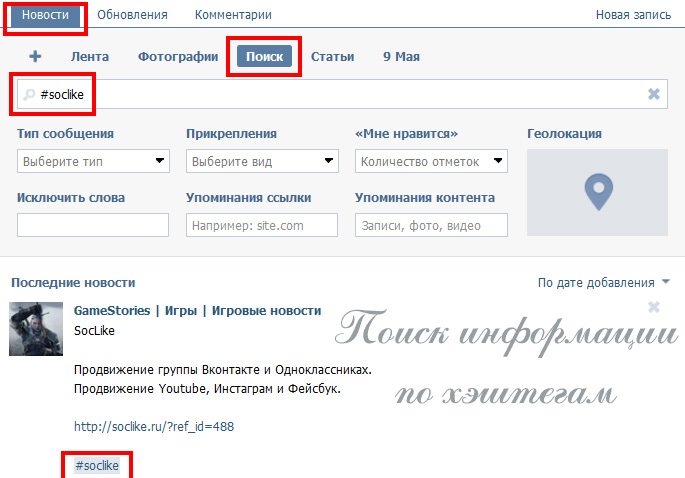
Task: Switch to the Обновления tab
Action: [132, 15]
